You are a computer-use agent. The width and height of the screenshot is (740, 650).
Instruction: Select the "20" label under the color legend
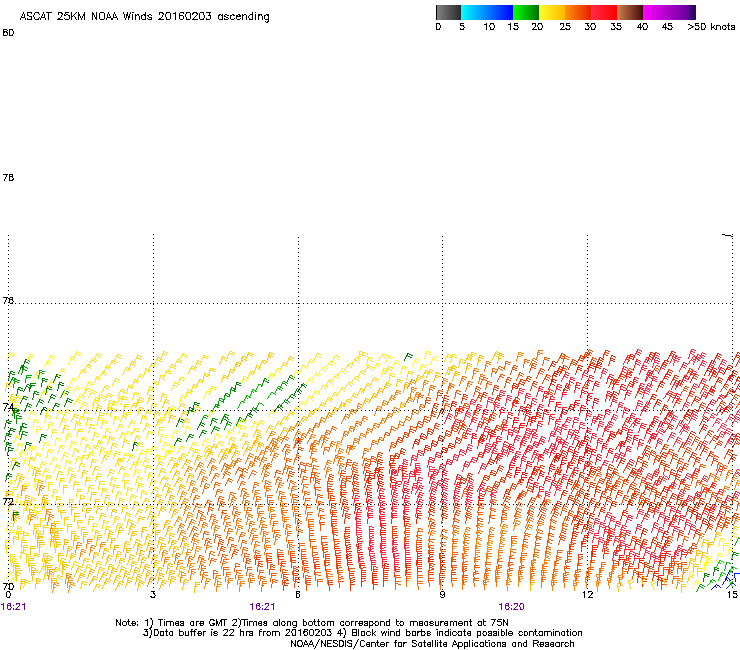coord(537,27)
